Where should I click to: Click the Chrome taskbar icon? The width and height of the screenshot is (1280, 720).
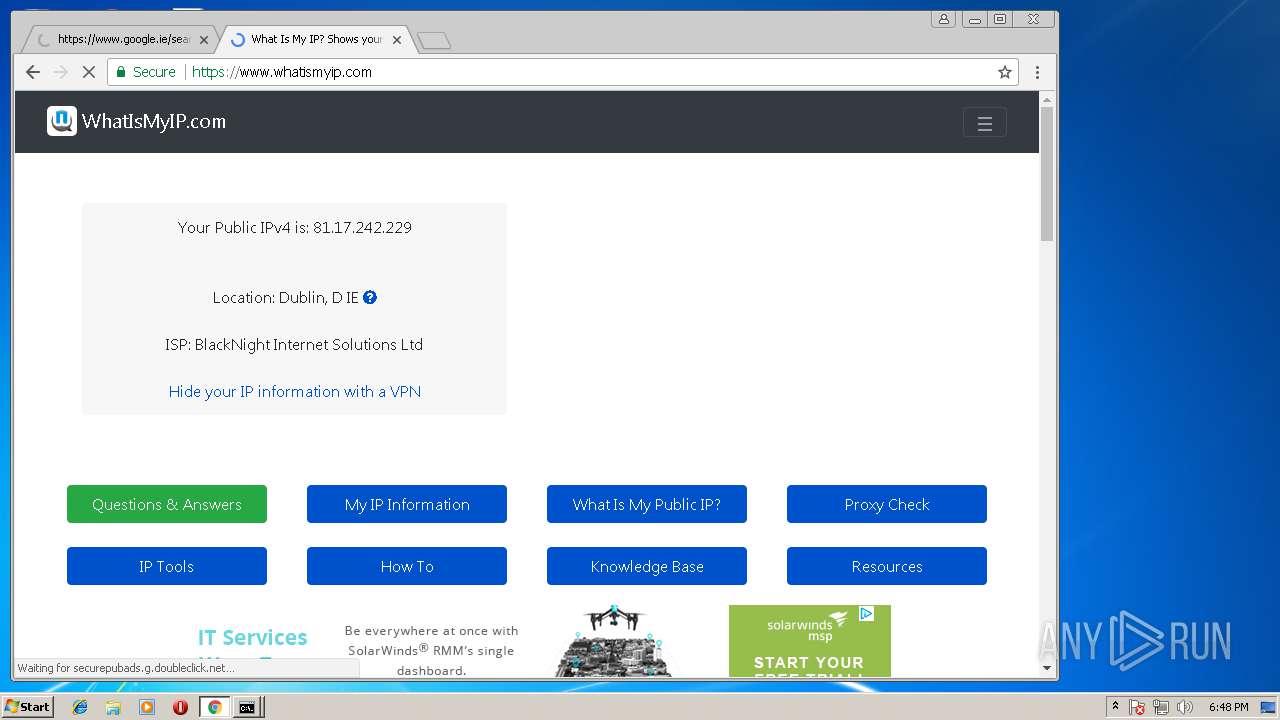tap(214, 707)
